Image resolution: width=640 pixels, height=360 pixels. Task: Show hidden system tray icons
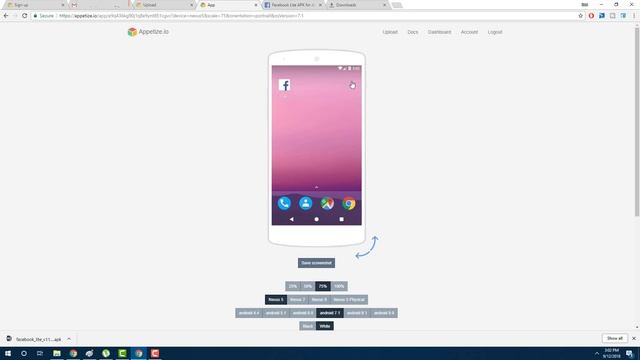pos(597,353)
